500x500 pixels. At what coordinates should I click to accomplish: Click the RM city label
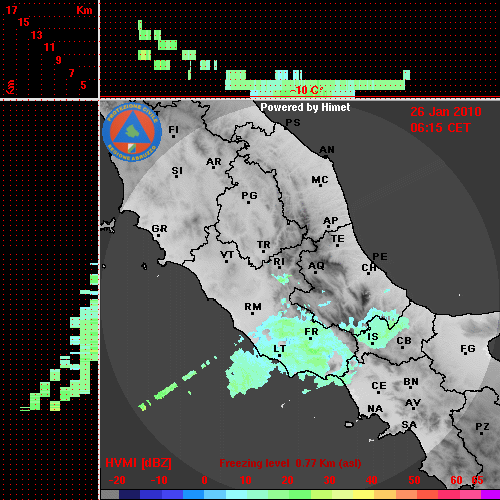[x=253, y=307]
